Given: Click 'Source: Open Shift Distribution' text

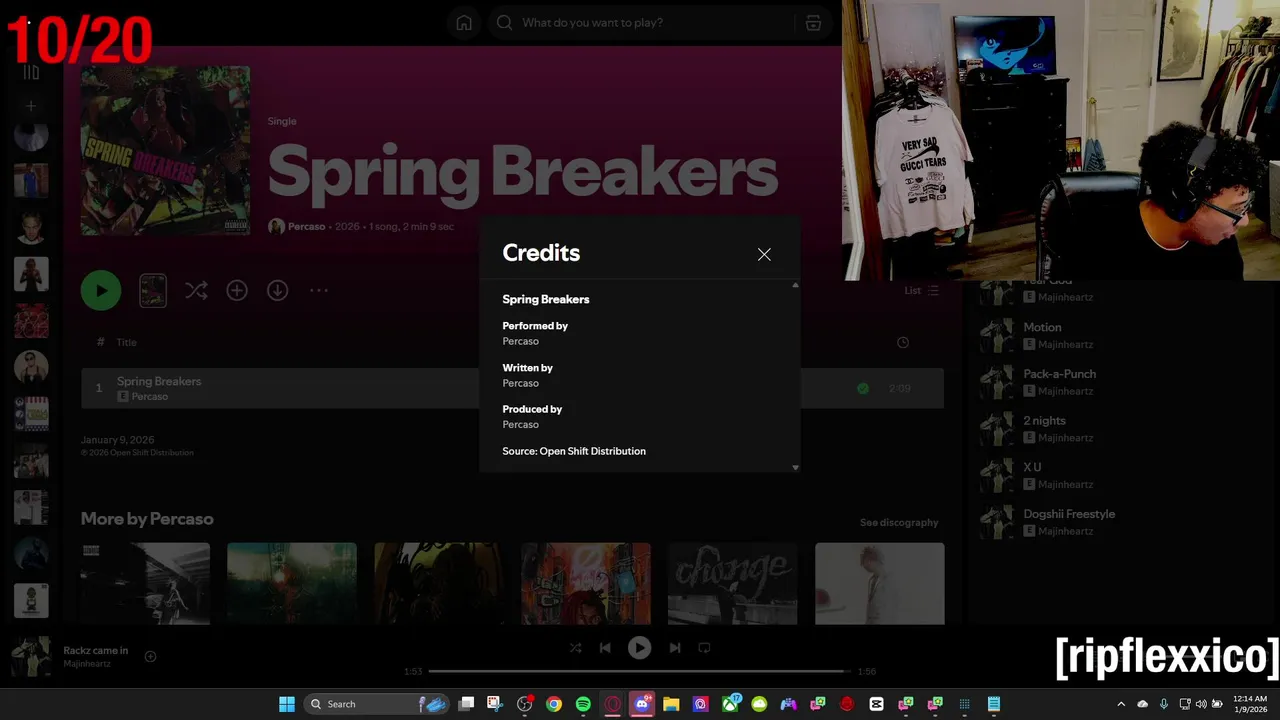Looking at the screenshot, I should (x=574, y=451).
